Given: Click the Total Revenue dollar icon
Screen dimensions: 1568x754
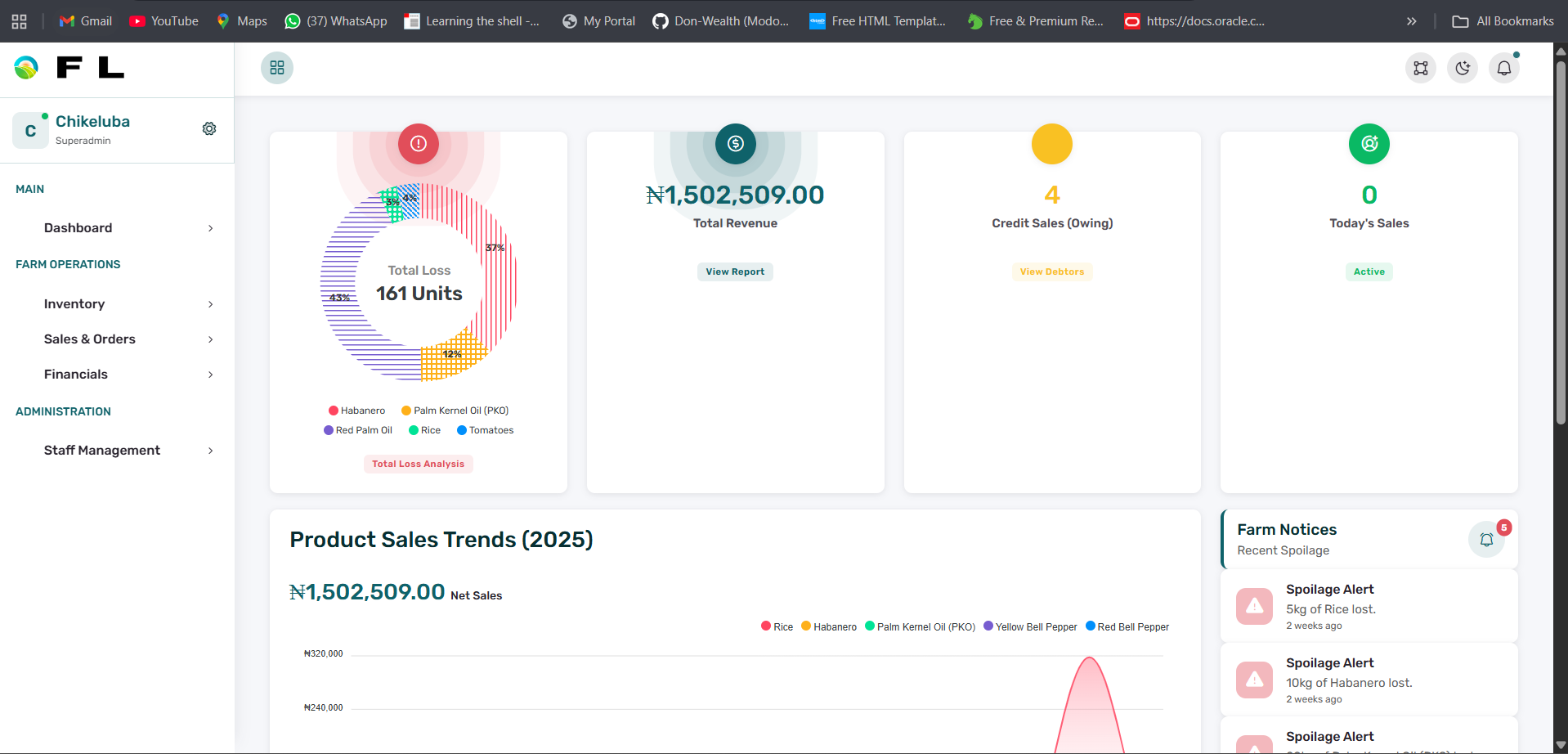Looking at the screenshot, I should click(x=736, y=144).
